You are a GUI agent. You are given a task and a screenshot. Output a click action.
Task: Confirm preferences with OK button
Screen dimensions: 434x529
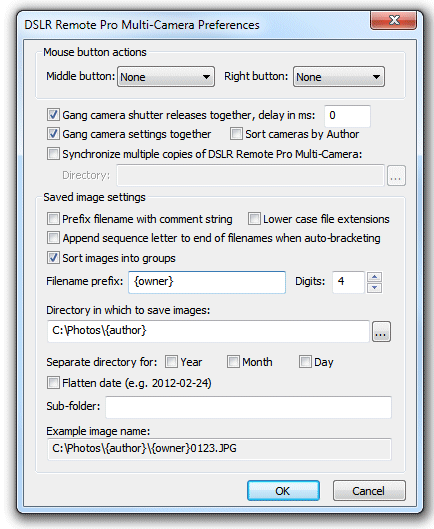point(283,491)
